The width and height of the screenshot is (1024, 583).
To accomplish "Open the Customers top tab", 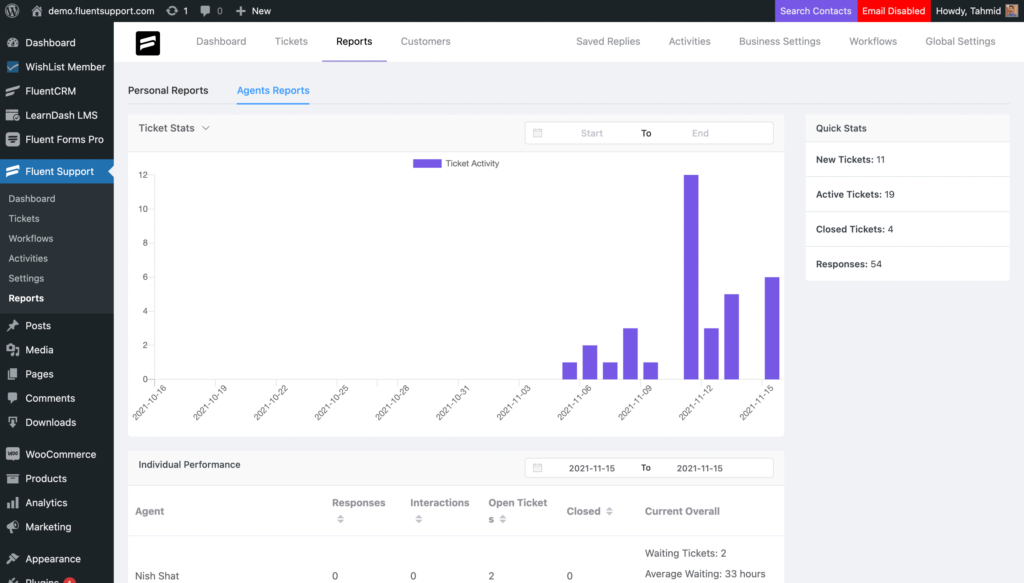I will pyautogui.click(x=425, y=41).
